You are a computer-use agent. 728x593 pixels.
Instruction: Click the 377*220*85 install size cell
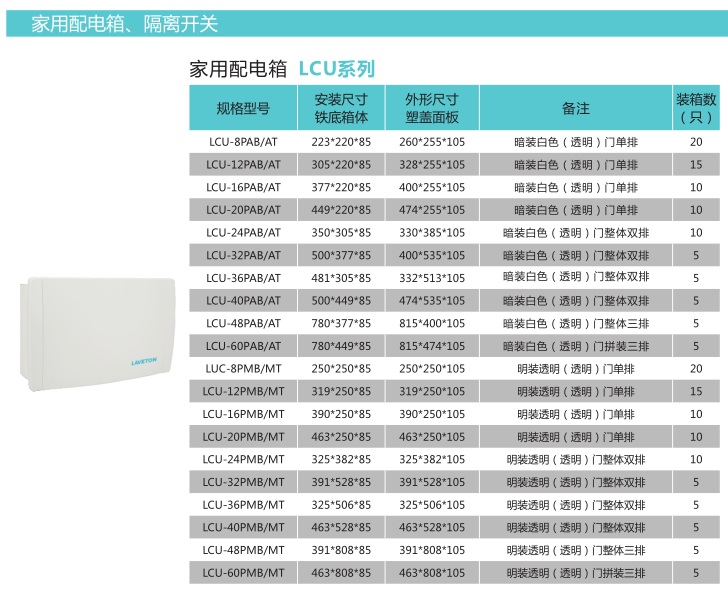tap(341, 188)
